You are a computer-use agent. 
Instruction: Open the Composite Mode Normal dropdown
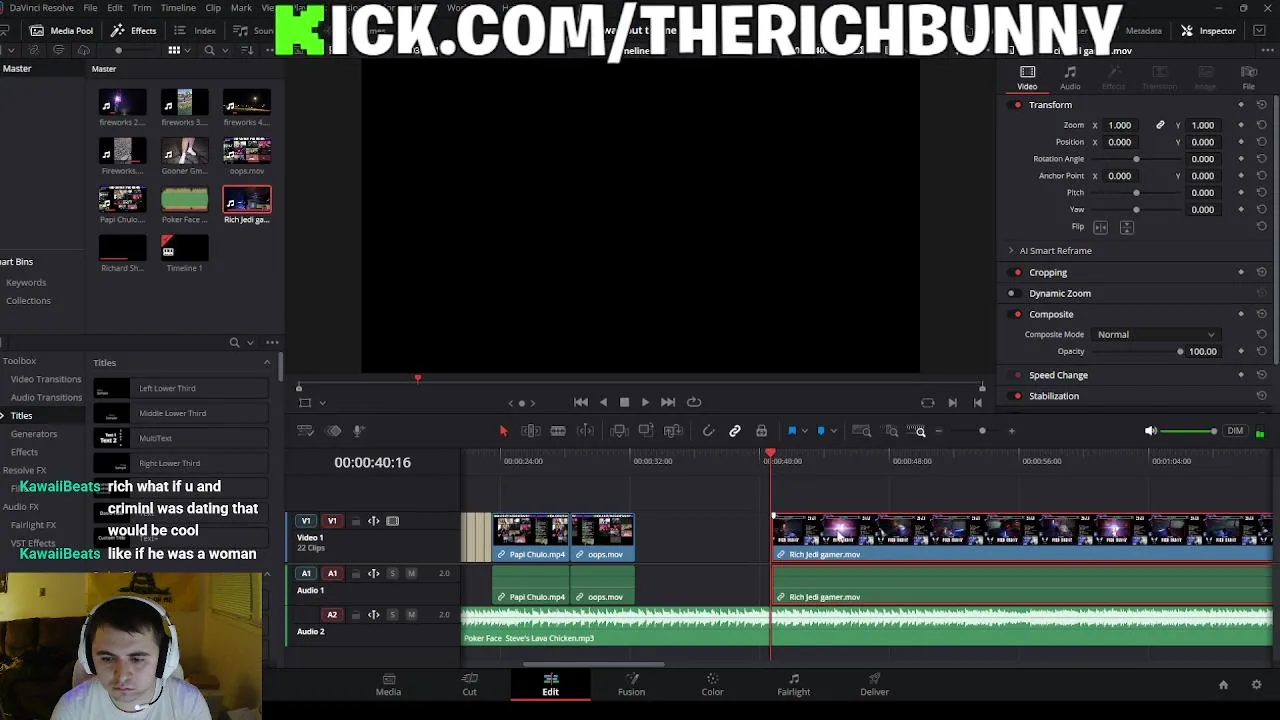(x=1156, y=335)
